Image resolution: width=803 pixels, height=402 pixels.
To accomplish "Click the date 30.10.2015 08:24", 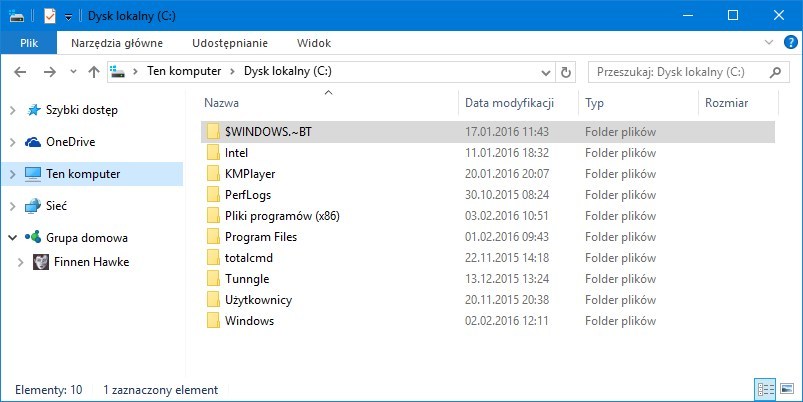I will (507, 195).
